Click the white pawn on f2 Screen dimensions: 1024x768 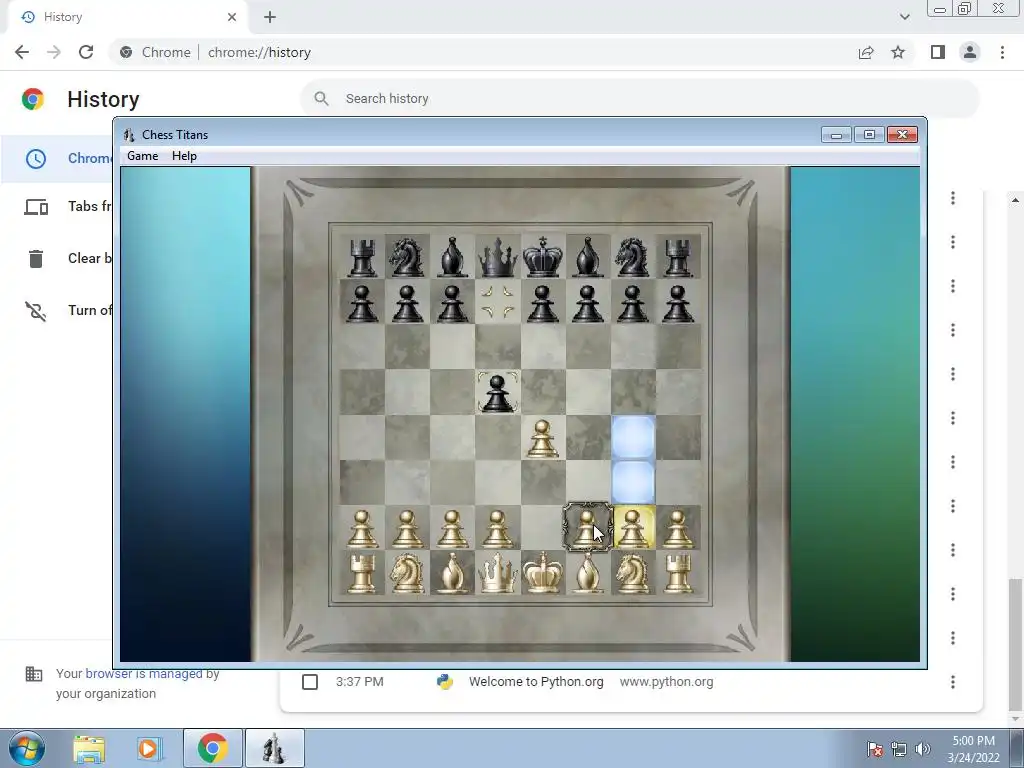tap(587, 528)
